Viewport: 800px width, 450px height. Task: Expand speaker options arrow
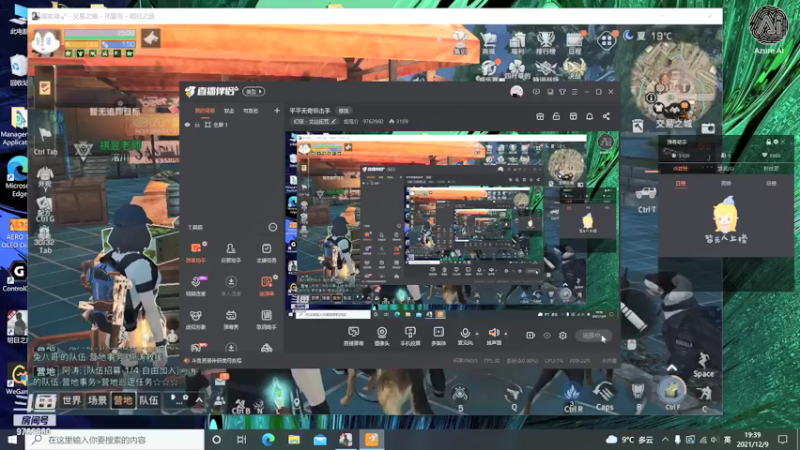pos(506,334)
